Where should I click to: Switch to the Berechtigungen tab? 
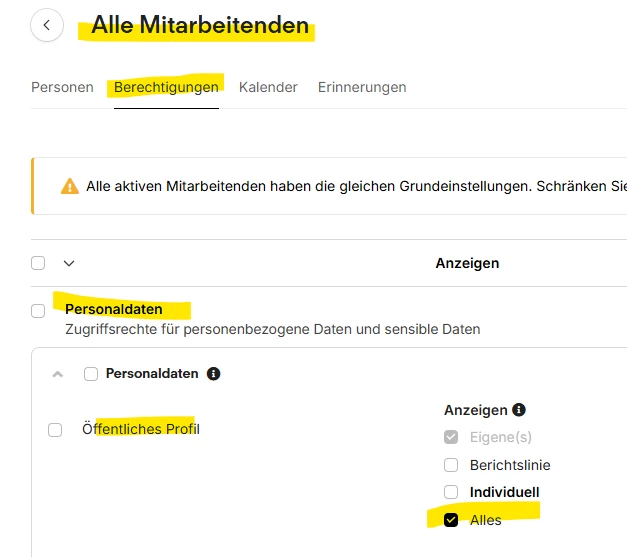[166, 87]
